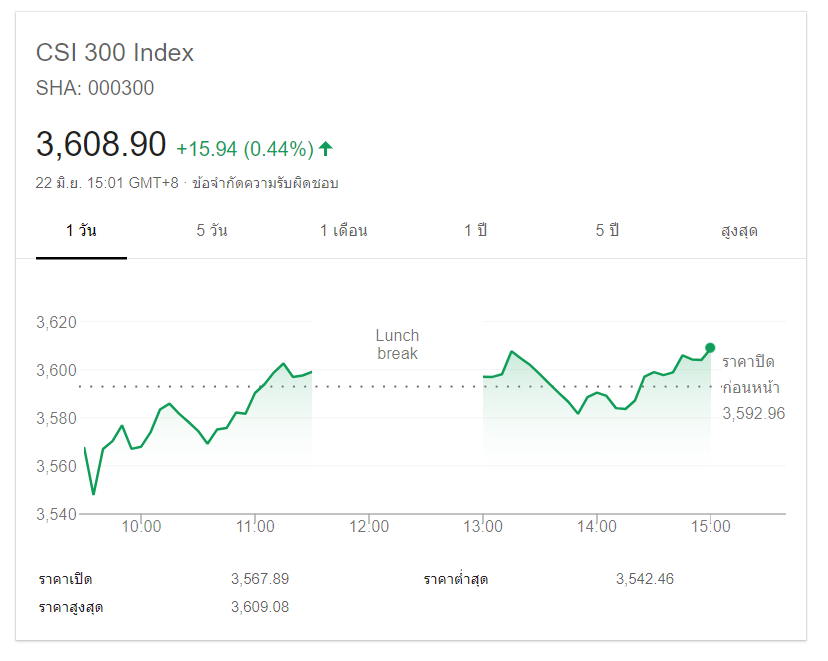The height and width of the screenshot is (661, 828).
Task: Click the day low value 3,542.46
Action: point(645,579)
